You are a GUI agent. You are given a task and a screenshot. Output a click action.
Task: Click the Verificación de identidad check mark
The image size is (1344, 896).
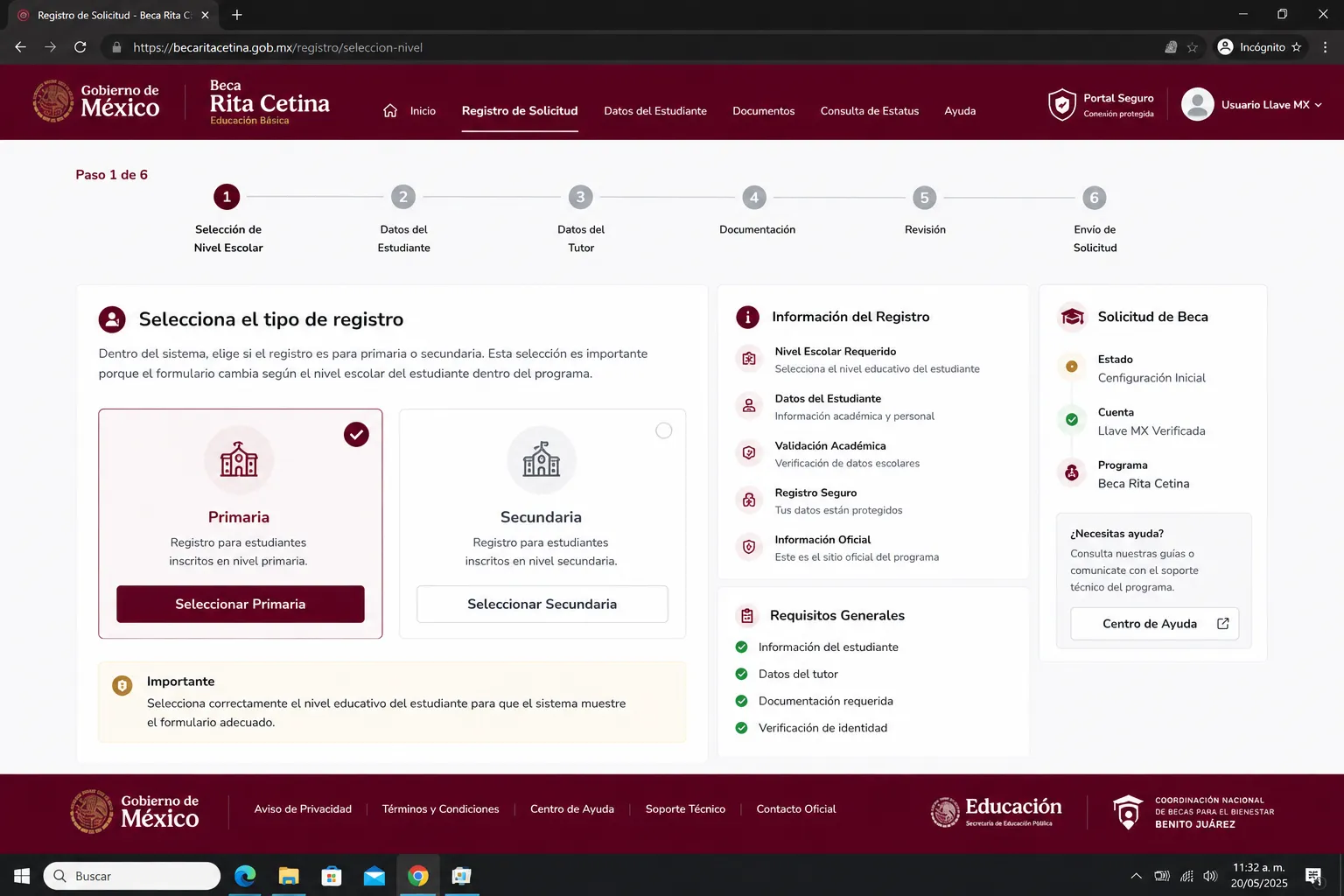pyautogui.click(x=741, y=728)
